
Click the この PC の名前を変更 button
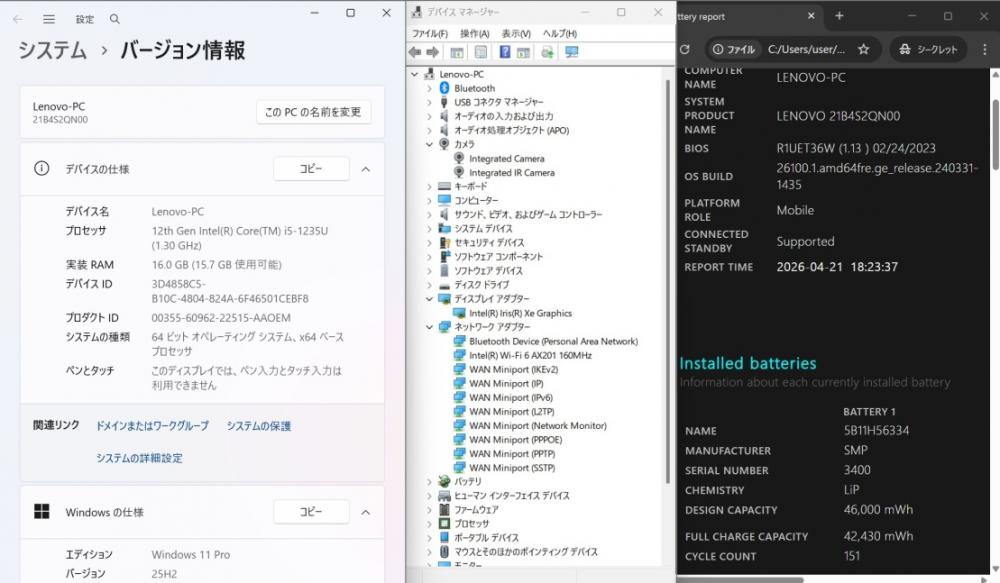pyautogui.click(x=313, y=112)
